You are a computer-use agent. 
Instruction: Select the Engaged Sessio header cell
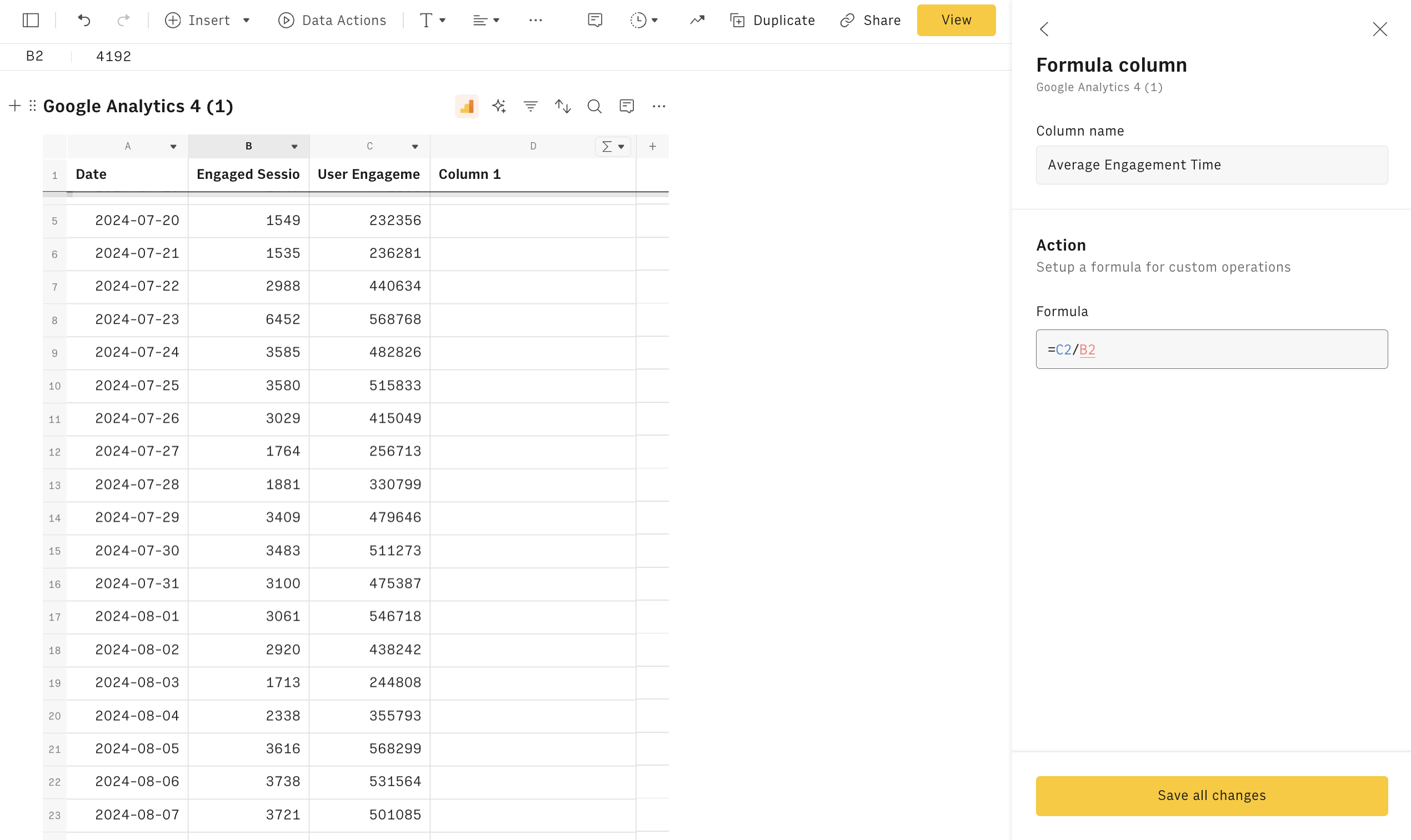pyautogui.click(x=248, y=174)
